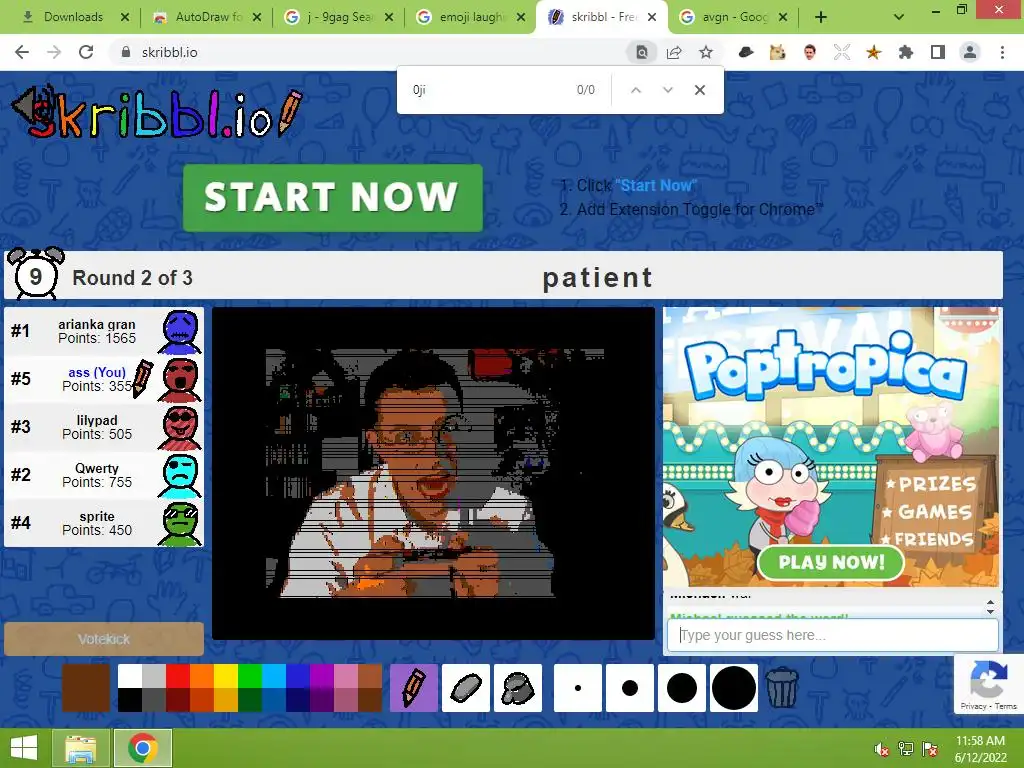Toggle the browser side panel
1024x768 pixels.
click(938, 52)
